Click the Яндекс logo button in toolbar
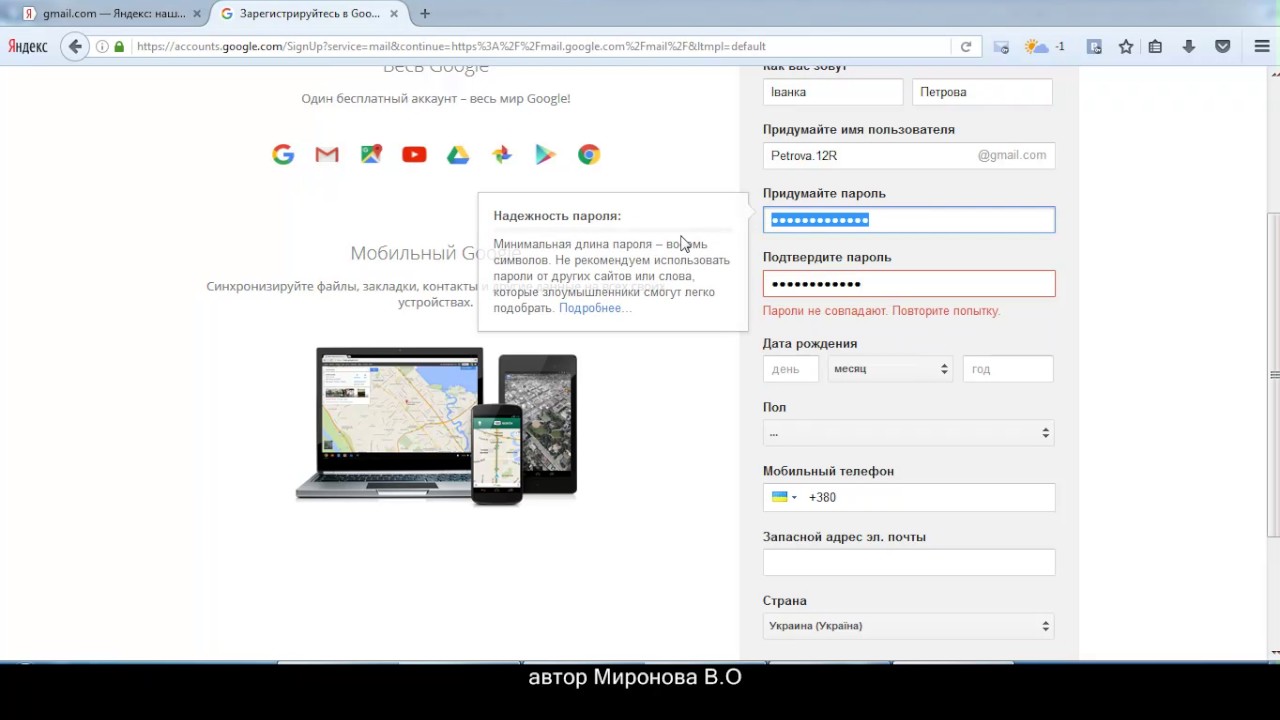Screen dimensions: 1280x720 coord(28,46)
